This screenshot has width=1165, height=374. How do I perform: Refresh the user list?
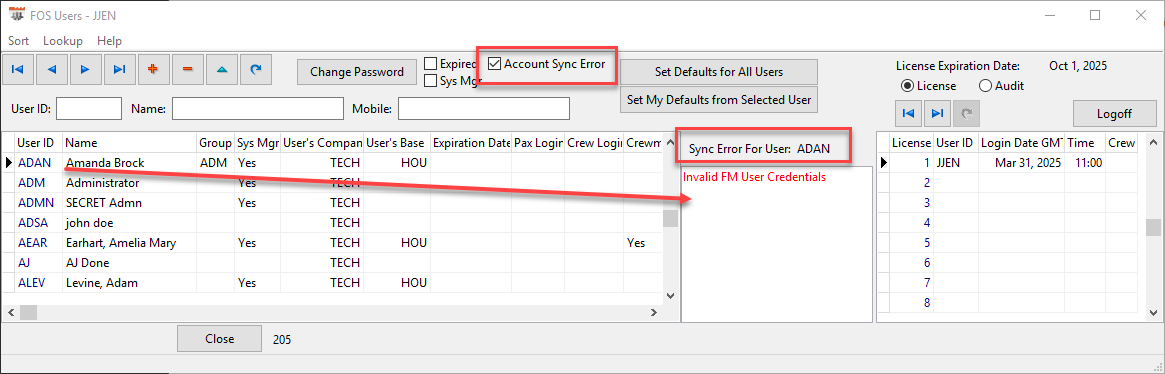point(256,69)
